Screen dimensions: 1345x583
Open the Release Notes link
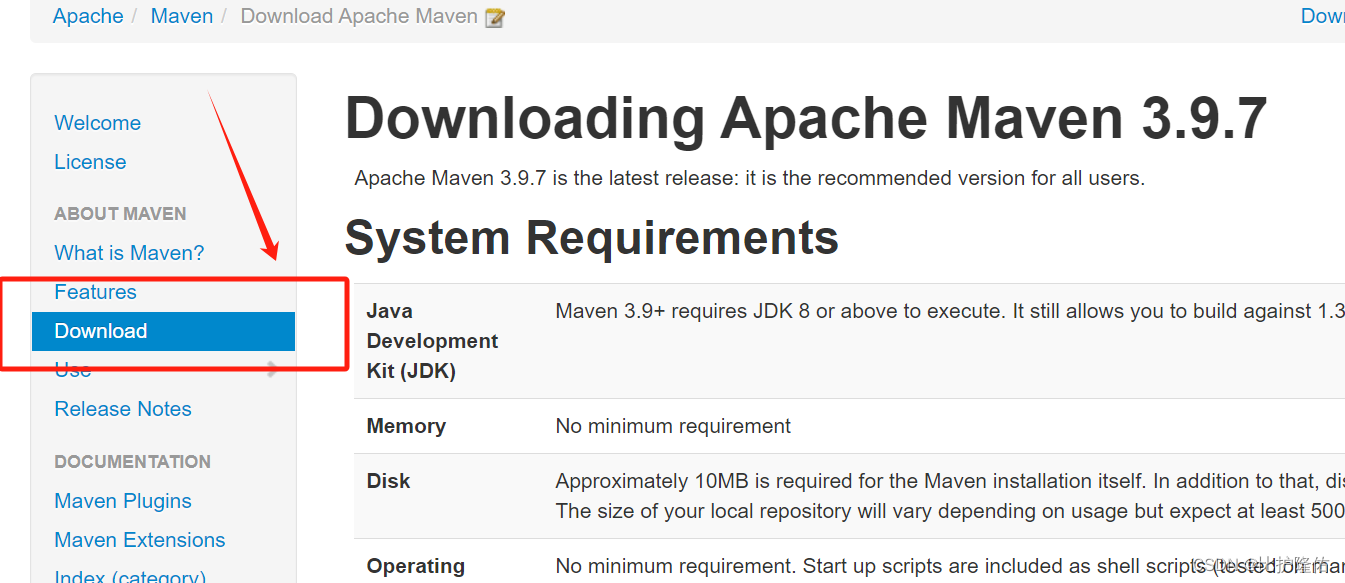(123, 409)
